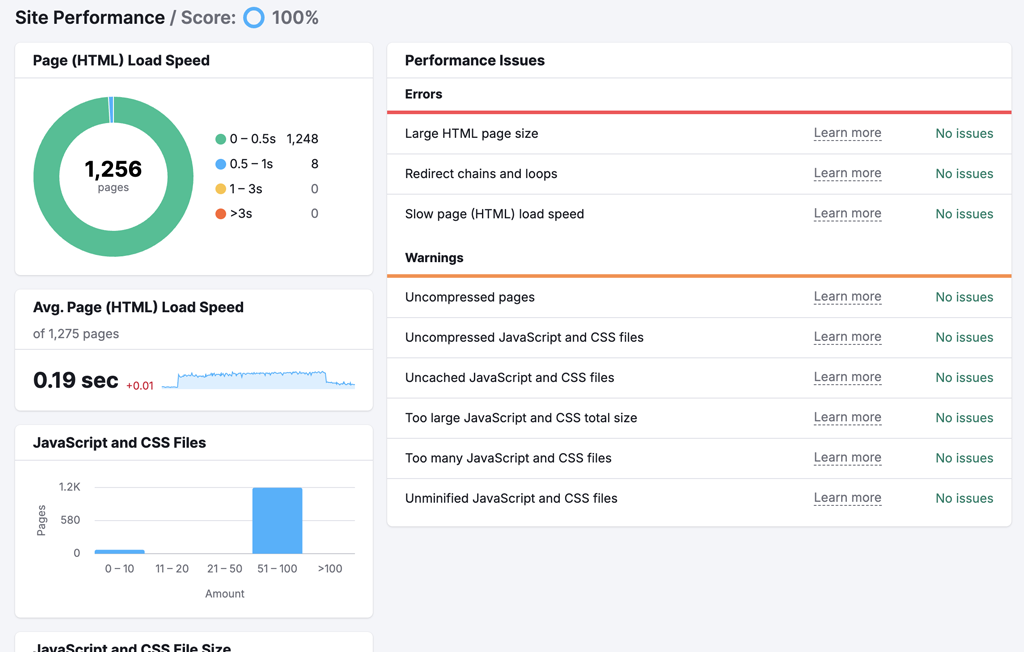Click No issues for Too many JavaScript and CSS files
The width and height of the screenshot is (1024, 652).
click(x=964, y=458)
